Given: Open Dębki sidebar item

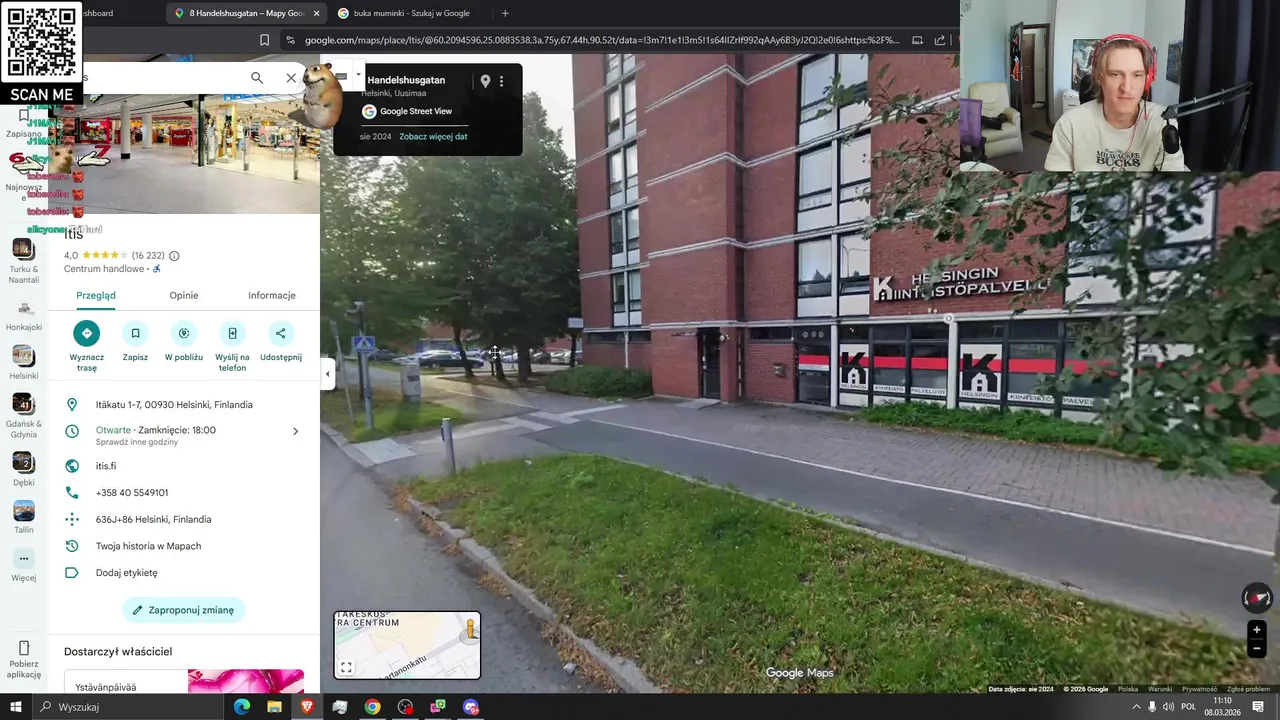Looking at the screenshot, I should [x=23, y=469].
